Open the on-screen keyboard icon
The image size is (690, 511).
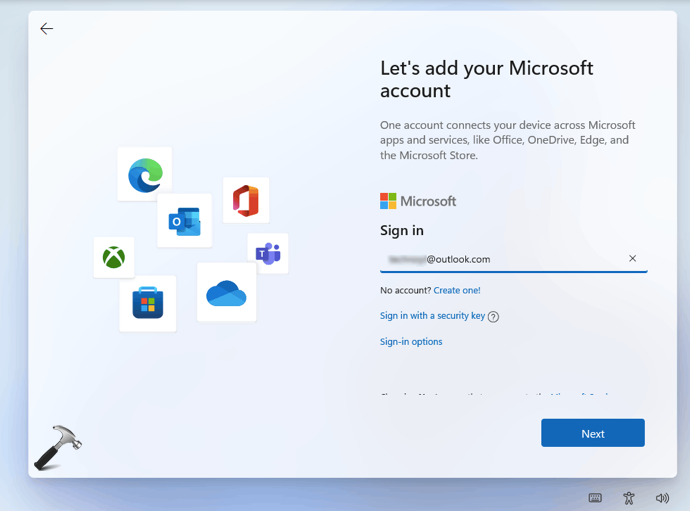tap(595, 497)
